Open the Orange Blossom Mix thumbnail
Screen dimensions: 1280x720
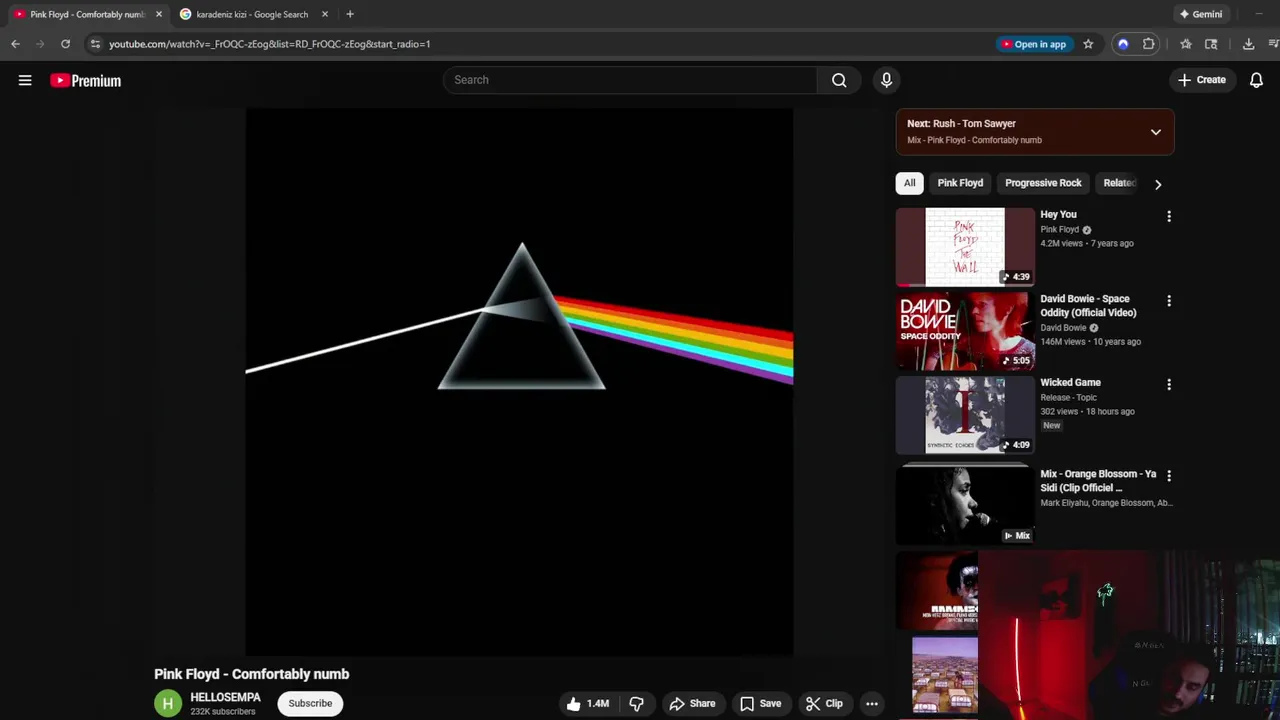tap(965, 504)
